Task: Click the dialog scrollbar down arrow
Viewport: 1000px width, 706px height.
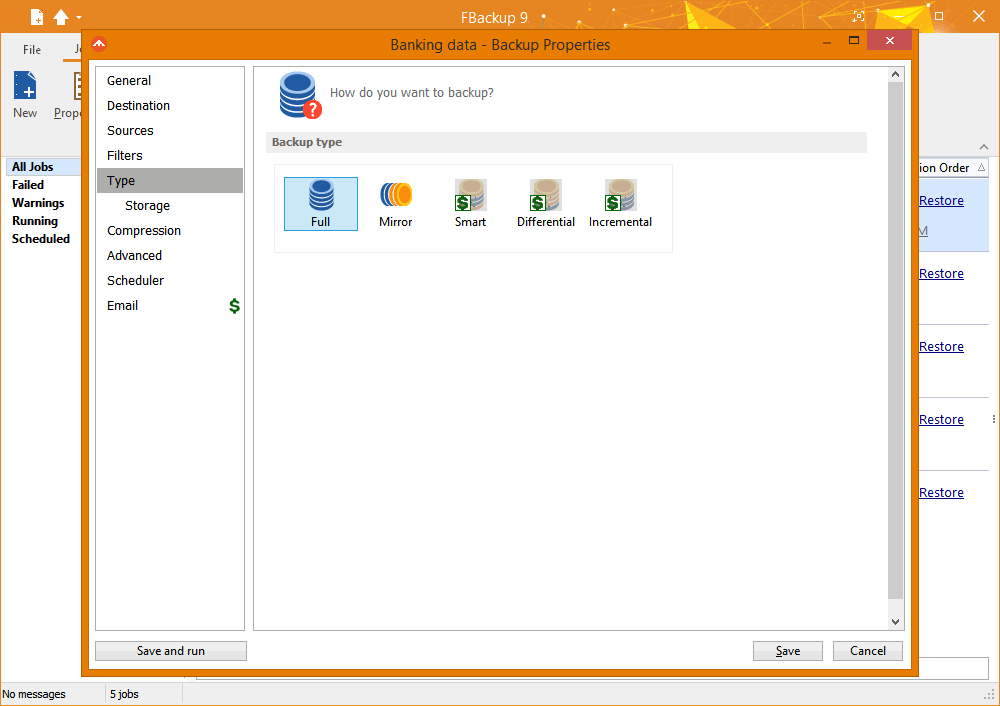Action: coord(895,622)
